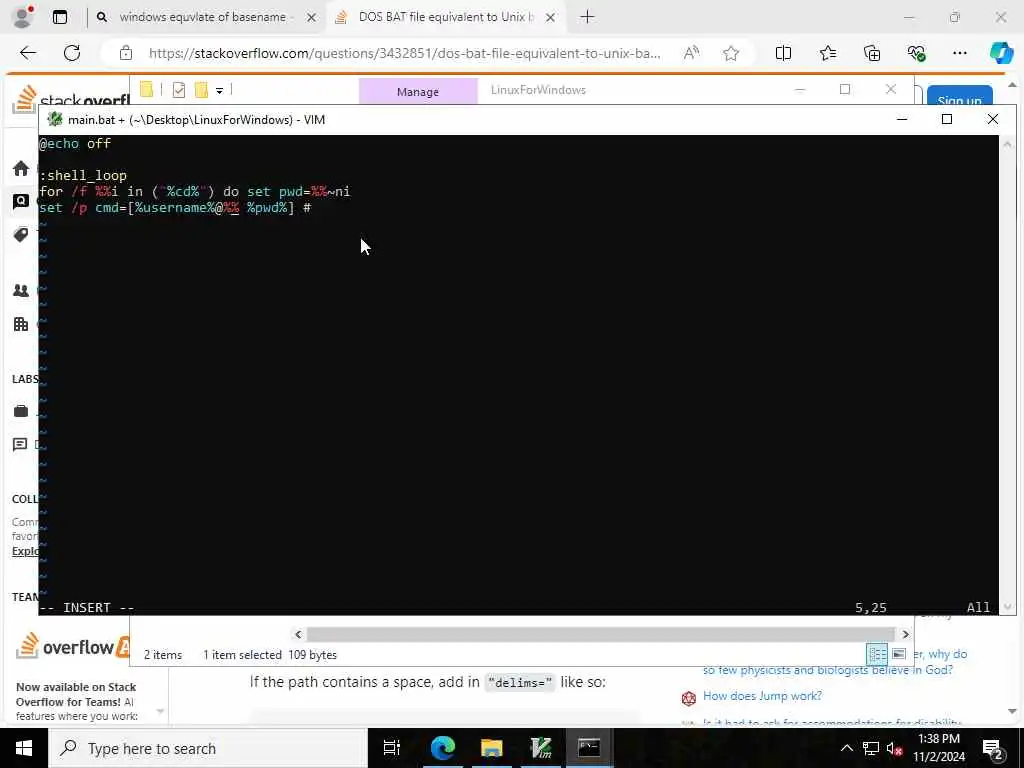The image size is (1024, 768).
Task: Go back in the browser
Action: tap(28, 53)
